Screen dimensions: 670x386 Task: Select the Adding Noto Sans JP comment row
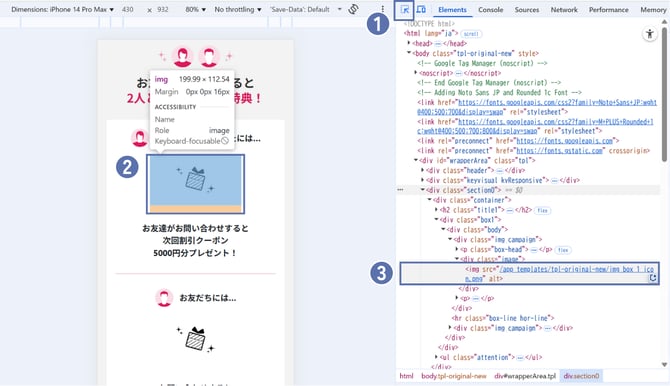(x=499, y=92)
